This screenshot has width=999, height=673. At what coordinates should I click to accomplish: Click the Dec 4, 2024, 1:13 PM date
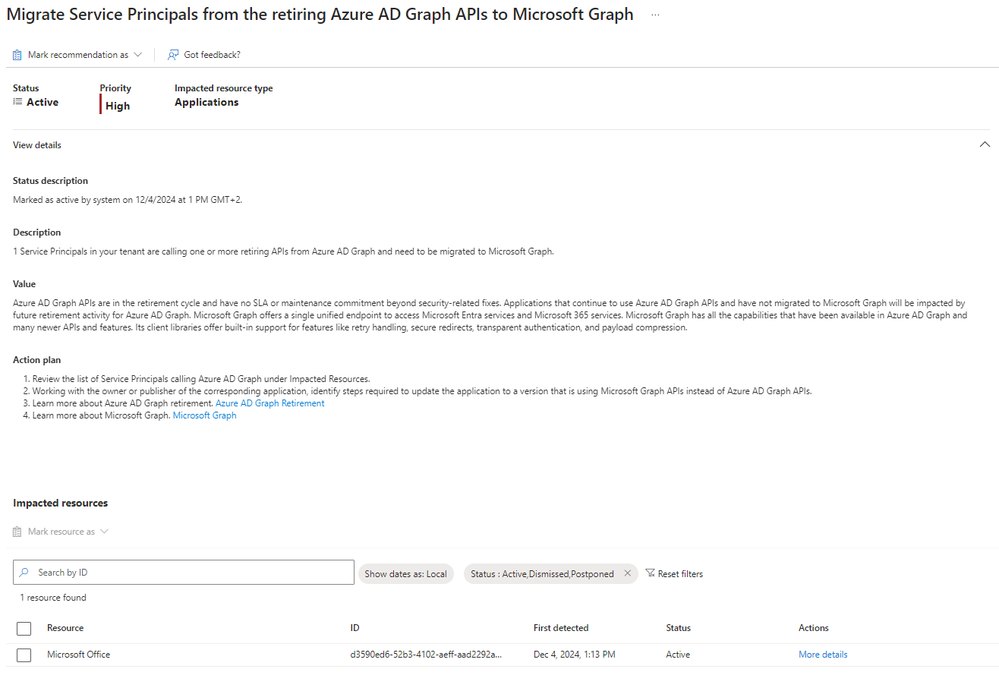point(574,655)
